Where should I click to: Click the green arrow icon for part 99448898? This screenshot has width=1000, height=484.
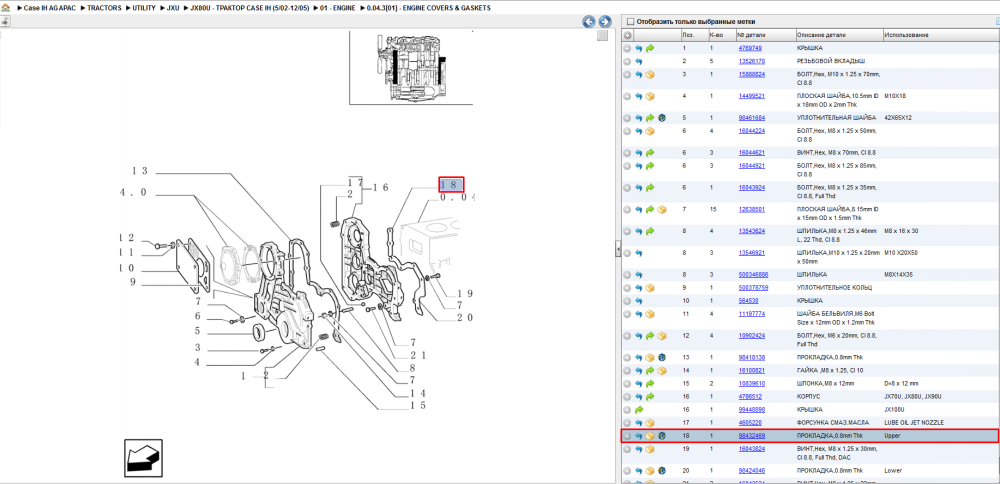(638, 409)
